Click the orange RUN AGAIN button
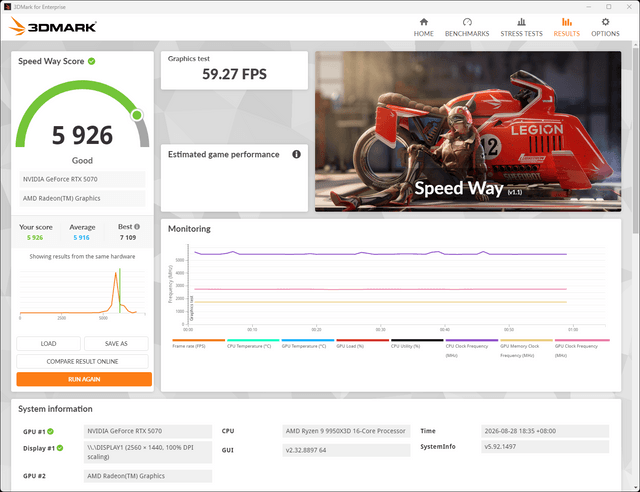 coord(84,379)
